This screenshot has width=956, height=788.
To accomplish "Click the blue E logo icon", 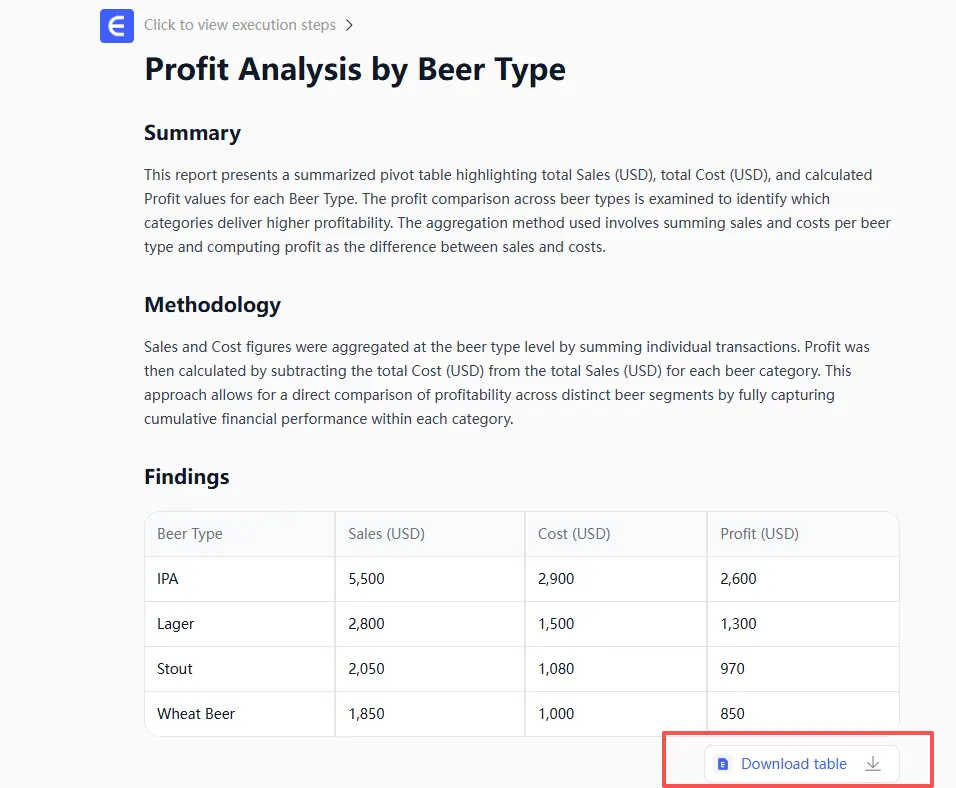I will coord(117,26).
